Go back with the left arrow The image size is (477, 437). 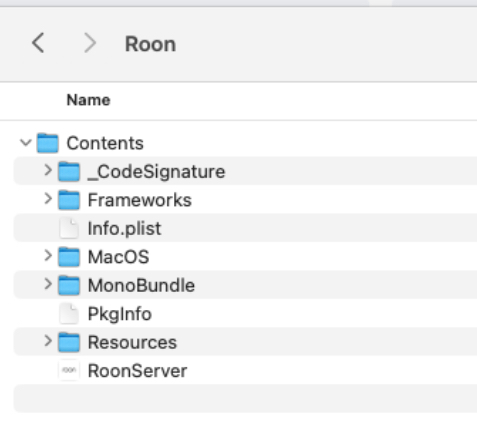38,43
